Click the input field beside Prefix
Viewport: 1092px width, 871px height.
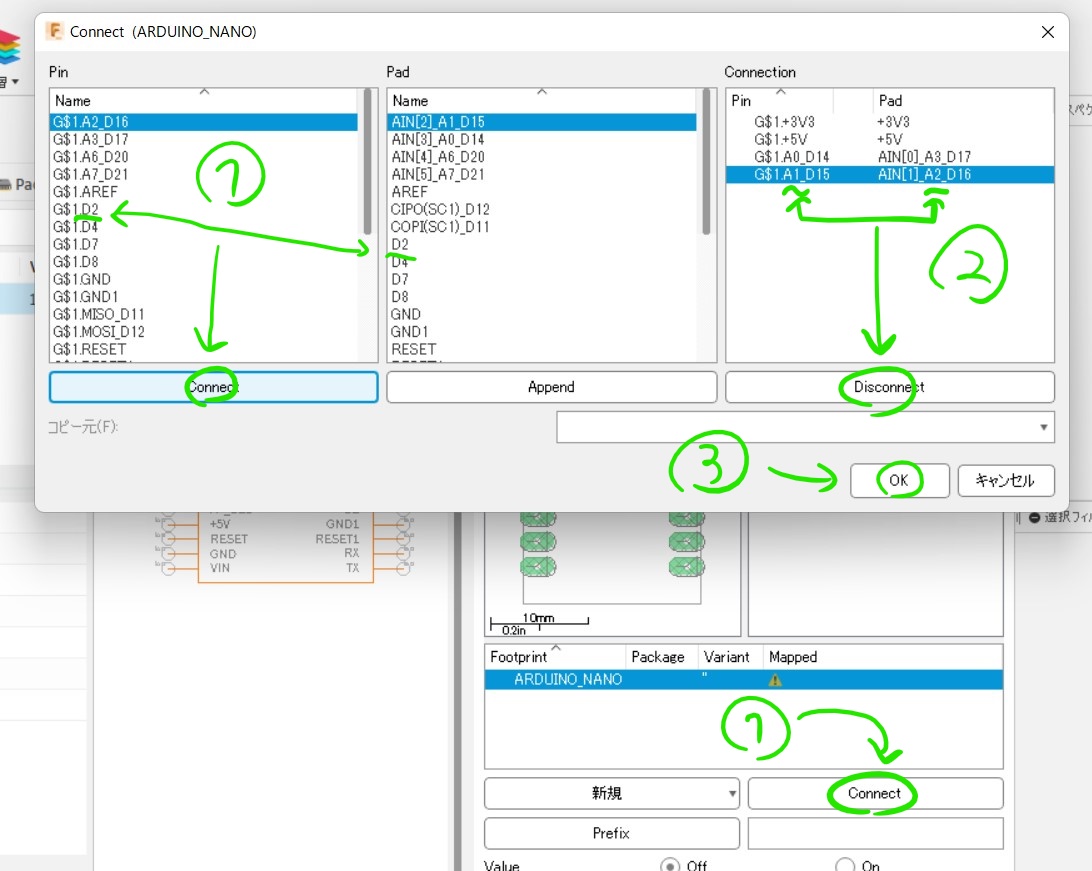click(x=875, y=833)
